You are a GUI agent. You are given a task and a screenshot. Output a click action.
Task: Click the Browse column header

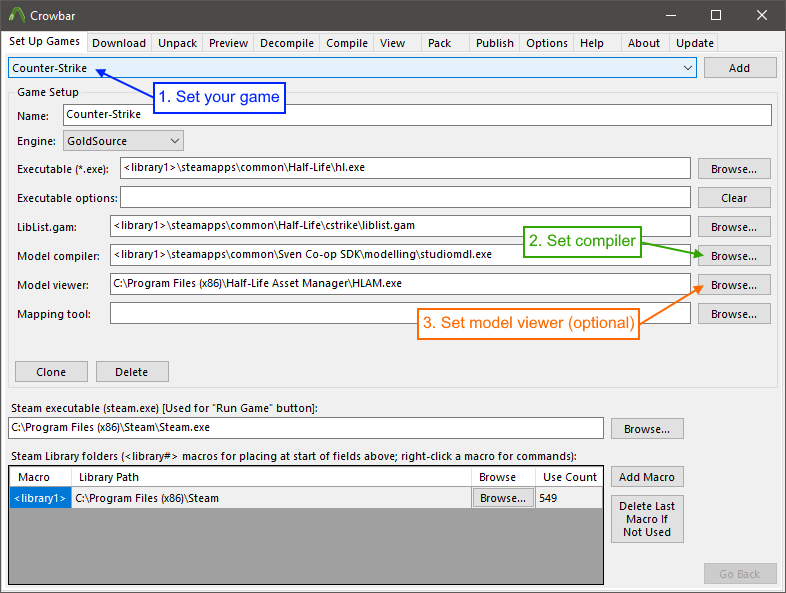coord(503,477)
